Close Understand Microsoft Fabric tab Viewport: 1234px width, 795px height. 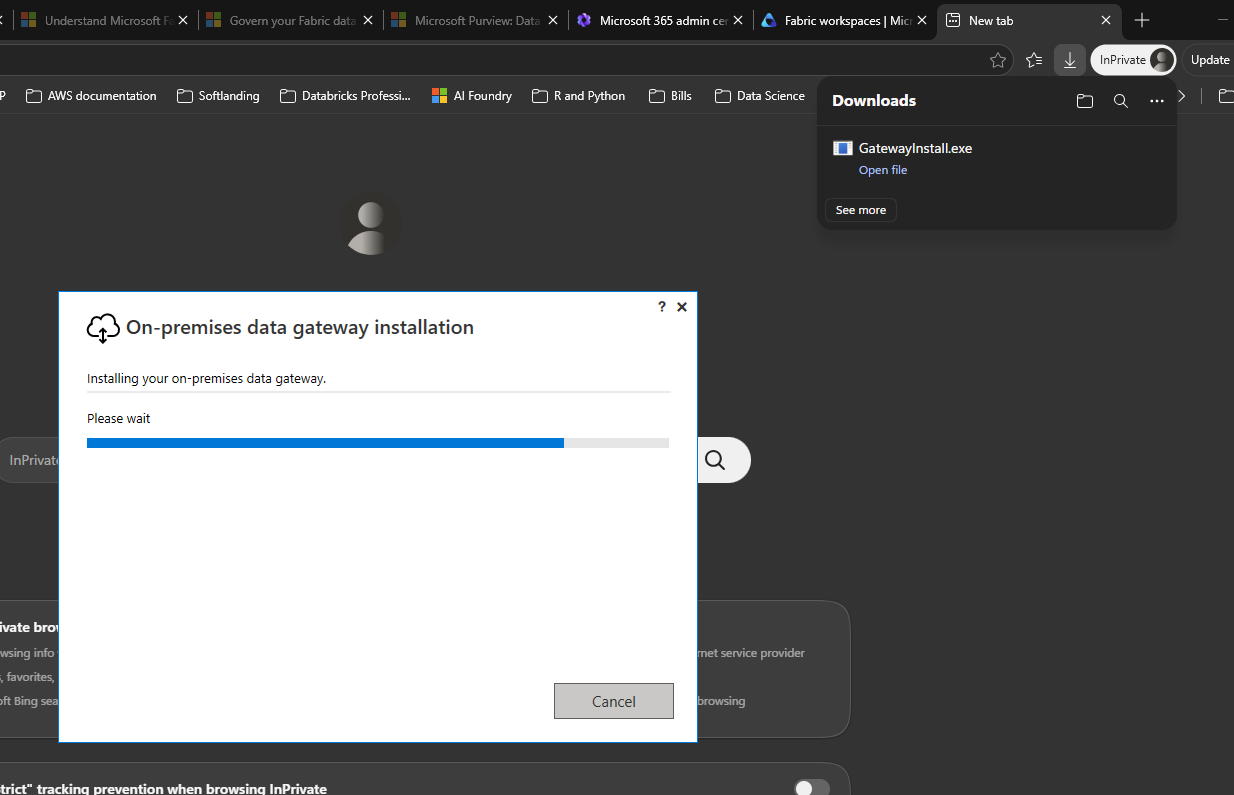tap(183, 20)
